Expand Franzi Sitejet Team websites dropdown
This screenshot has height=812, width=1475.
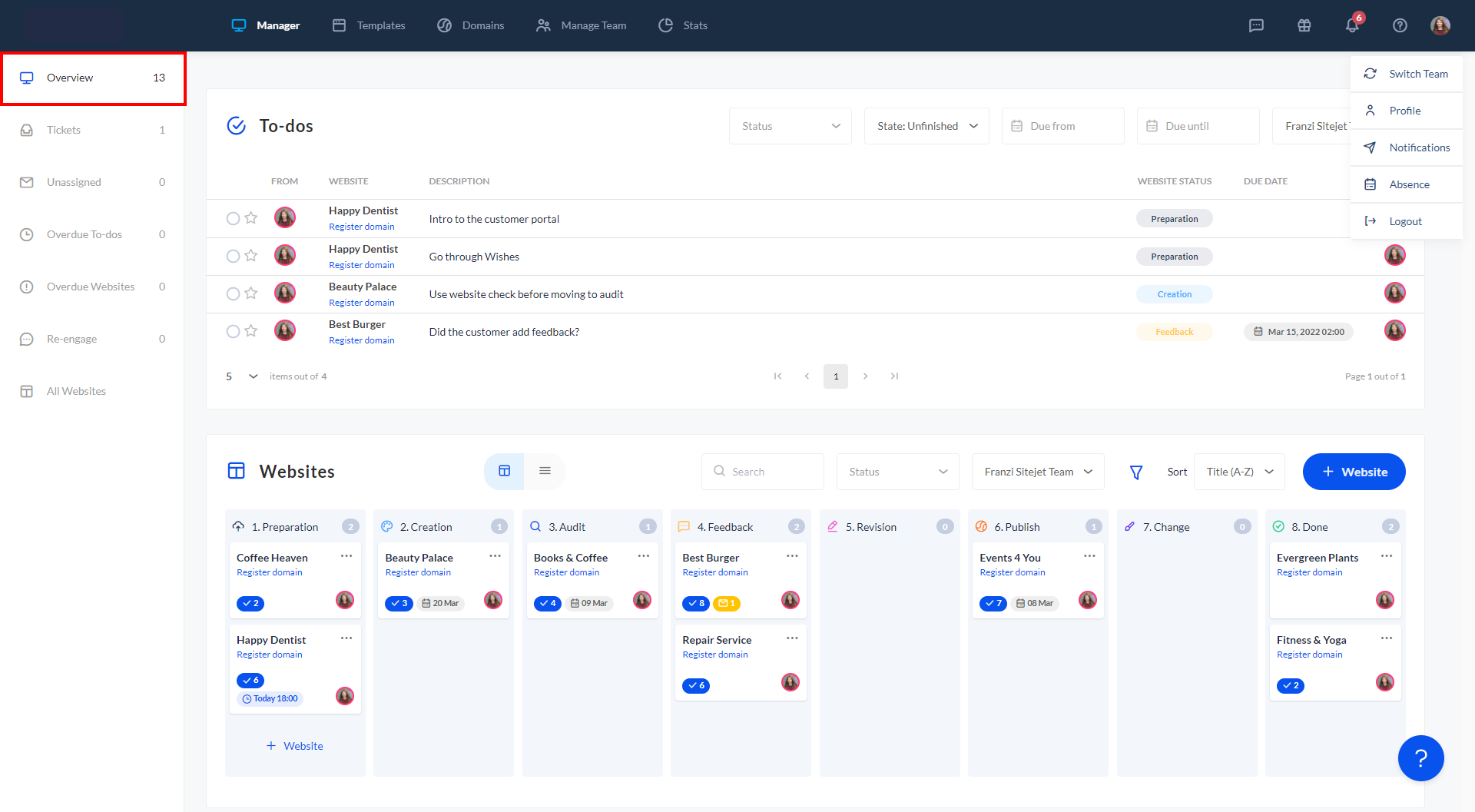point(1037,472)
